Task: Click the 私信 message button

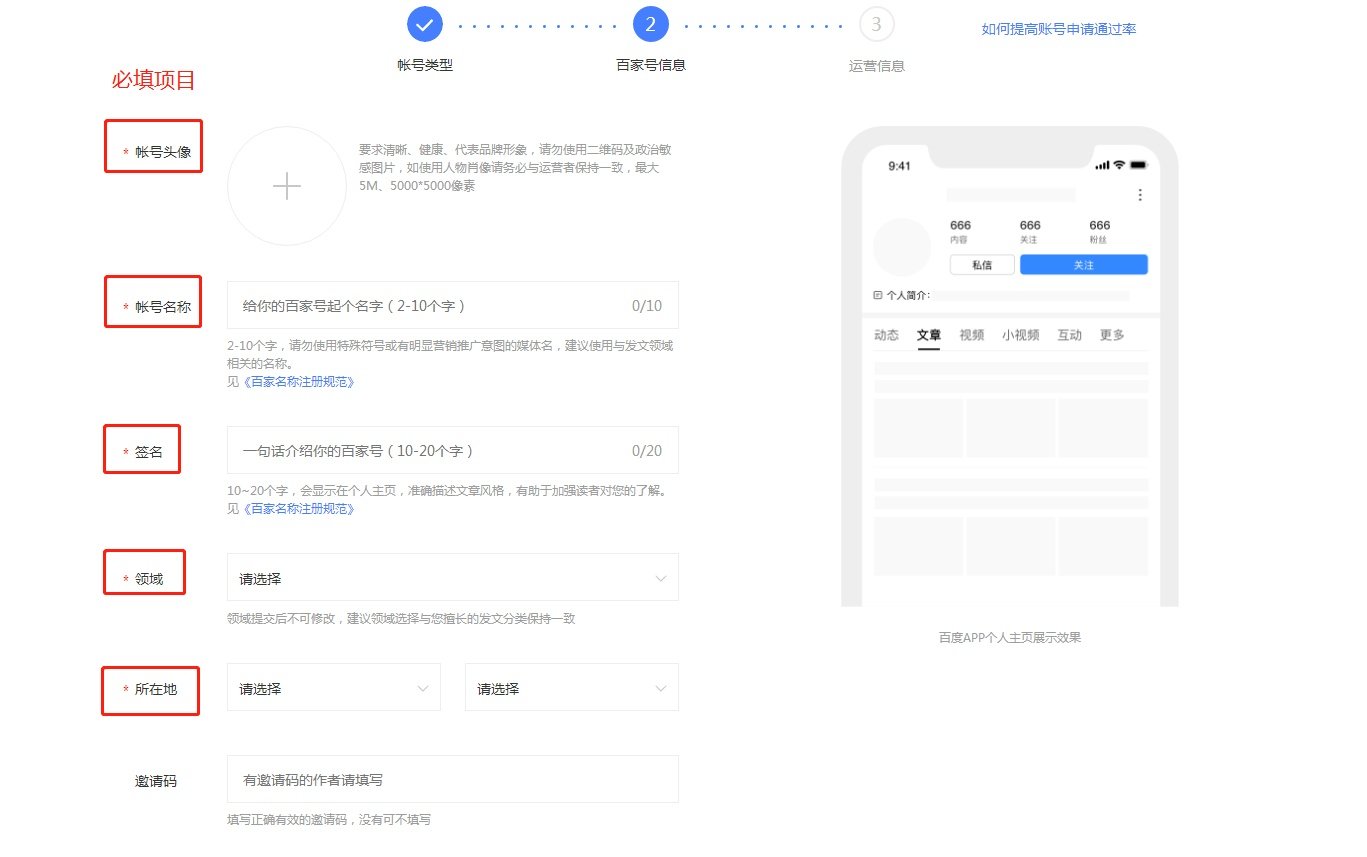Action: tap(981, 264)
